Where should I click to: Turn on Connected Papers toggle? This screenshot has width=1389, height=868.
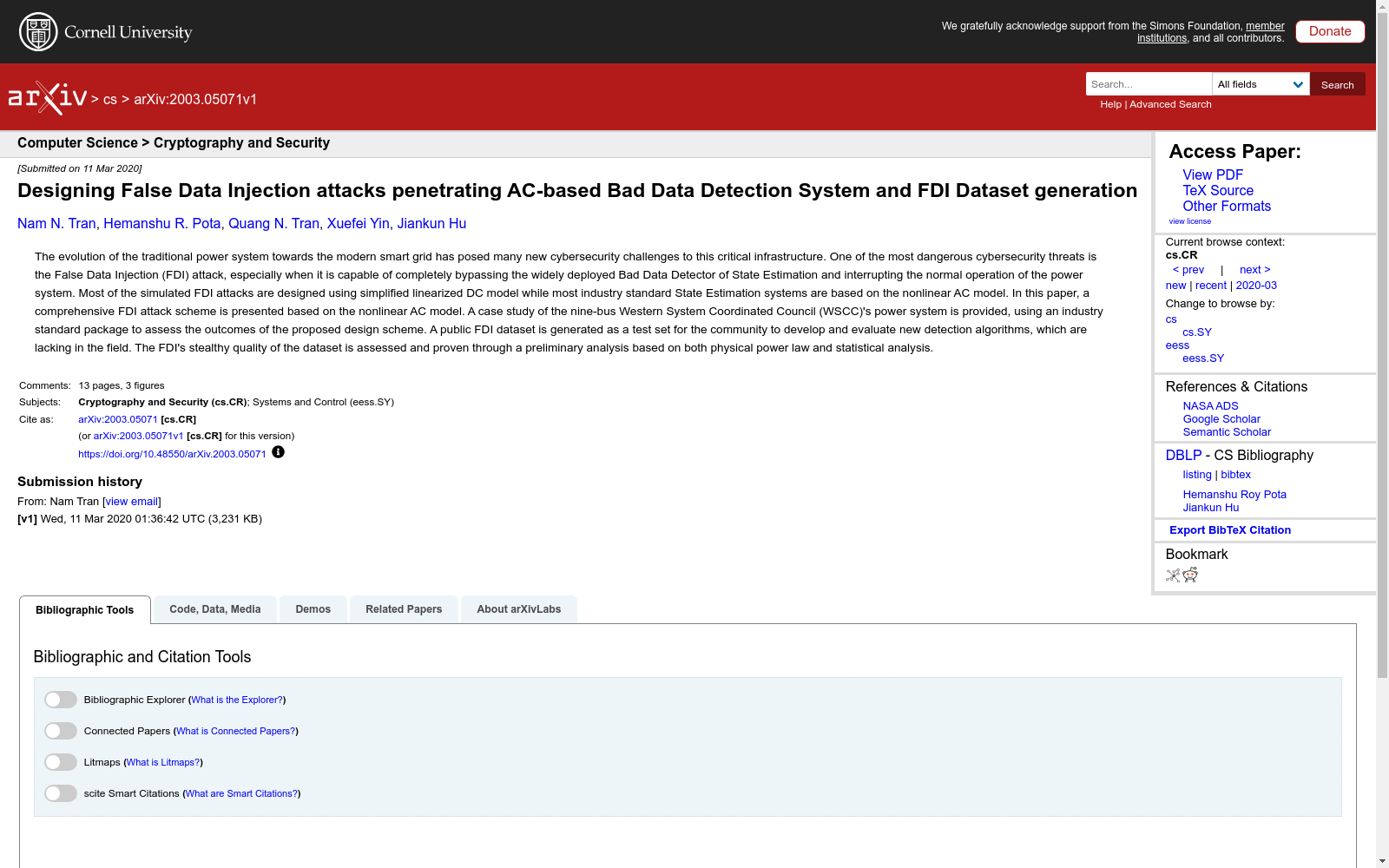pos(61,731)
